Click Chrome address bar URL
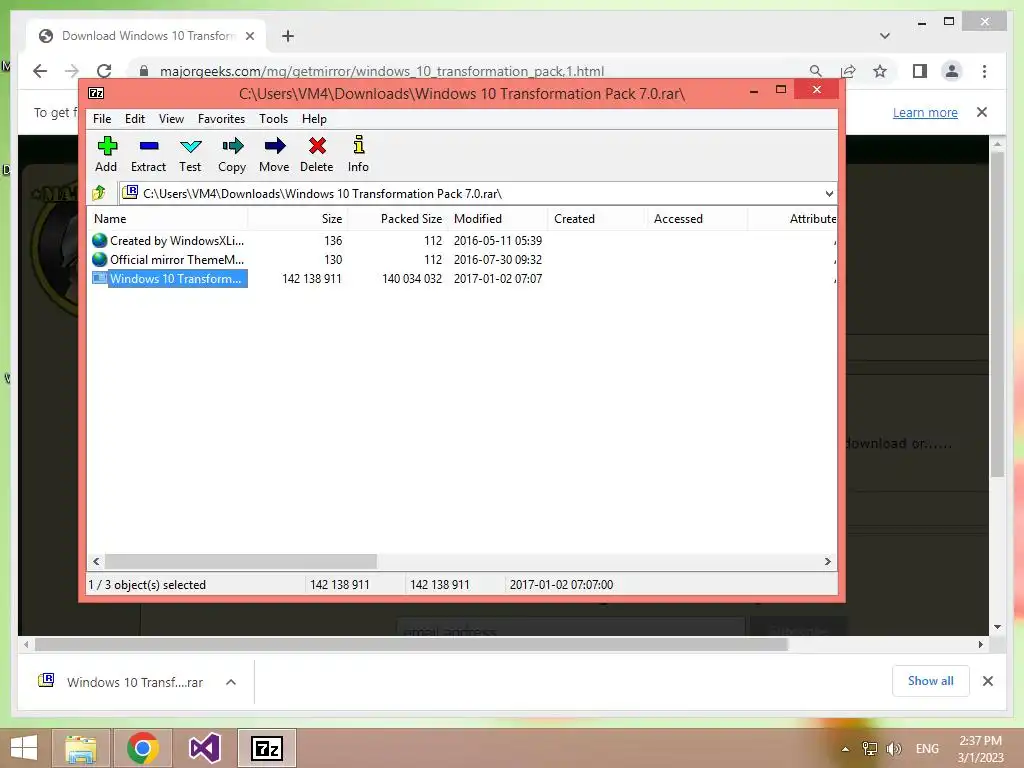 [x=382, y=71]
